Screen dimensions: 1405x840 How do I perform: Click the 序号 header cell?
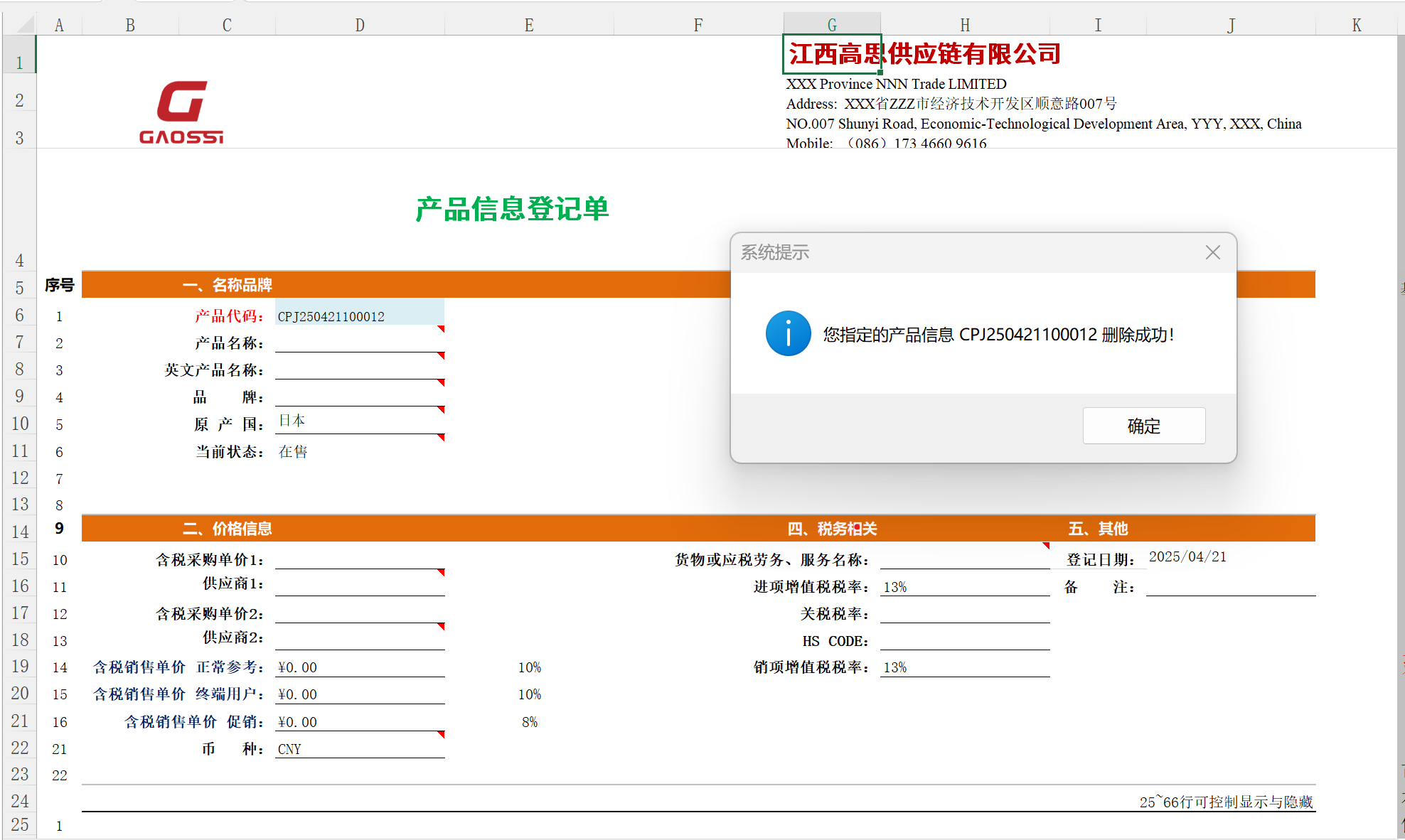[60, 285]
